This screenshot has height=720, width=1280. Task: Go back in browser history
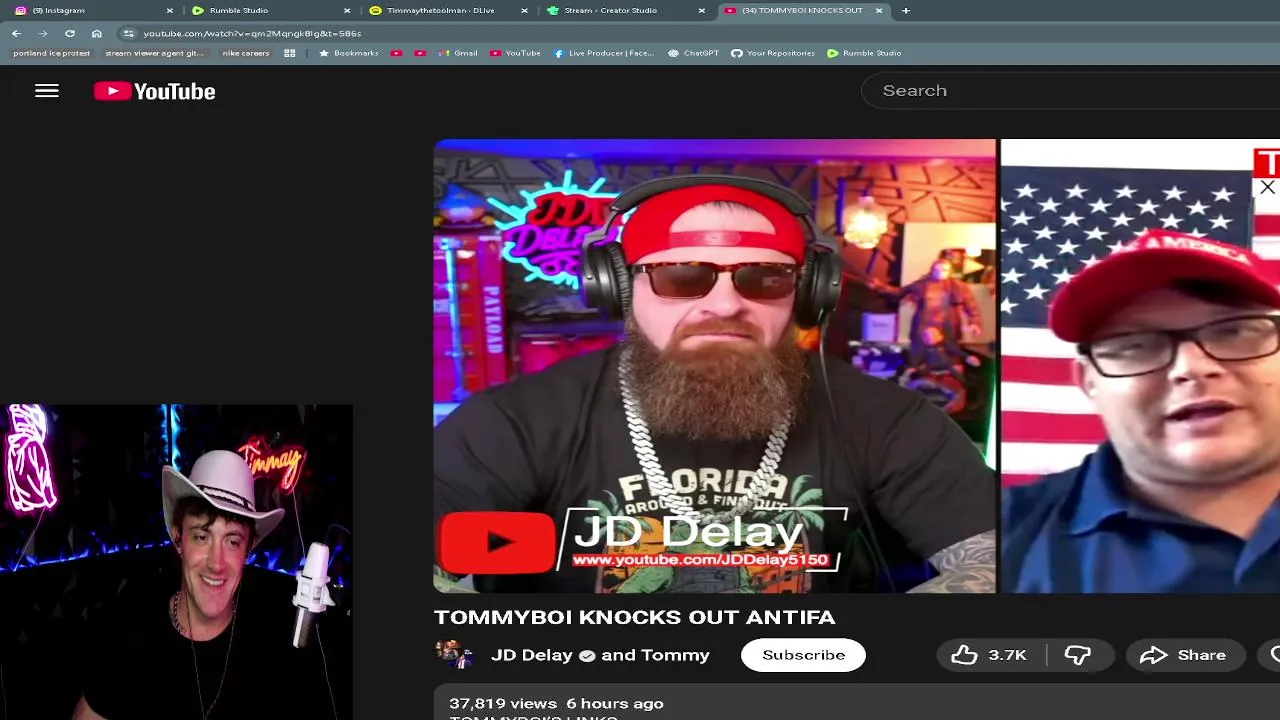click(x=16, y=33)
